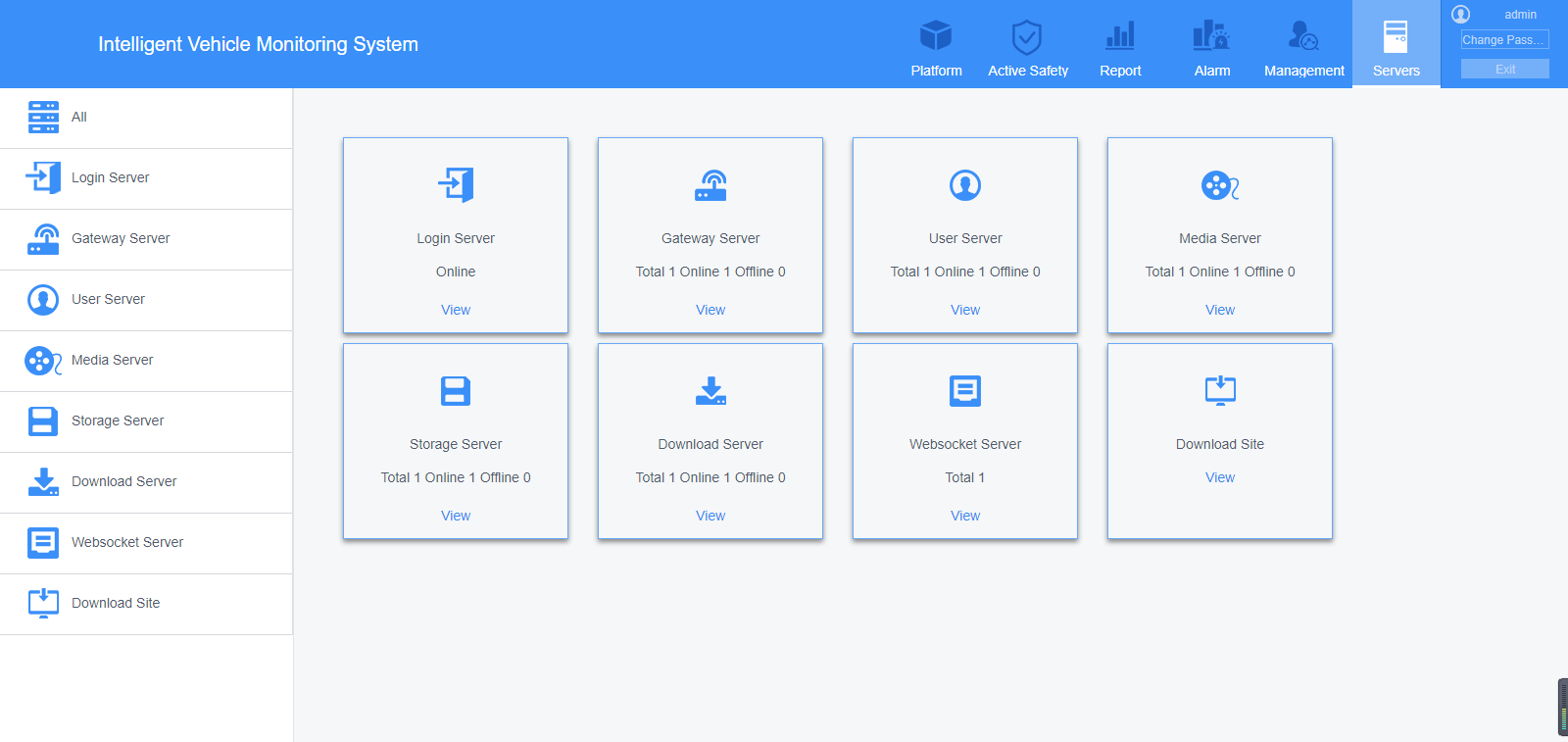Click the Storage Server sidebar icon

pos(43,421)
